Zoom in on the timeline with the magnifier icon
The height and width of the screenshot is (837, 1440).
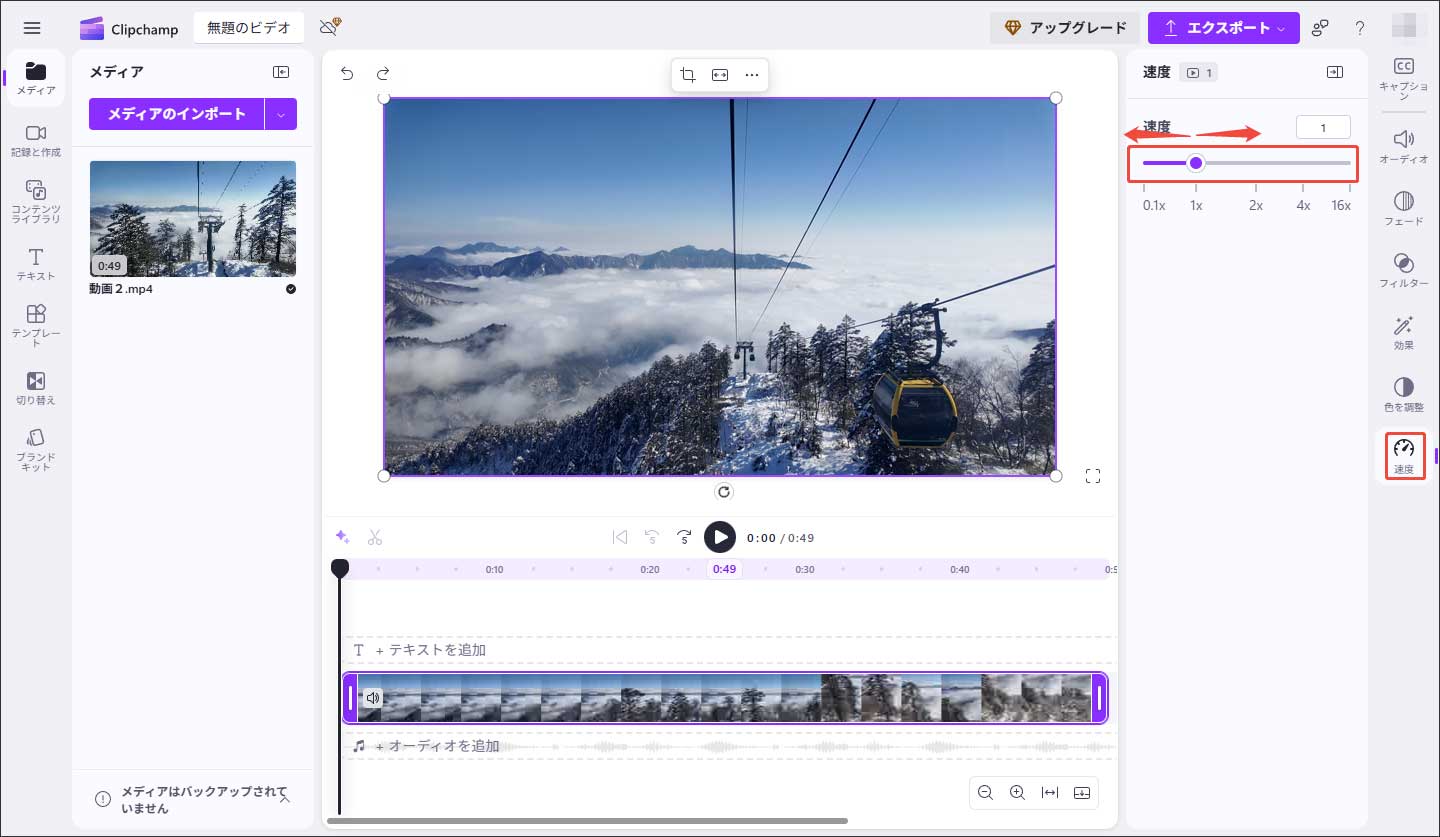(1017, 792)
